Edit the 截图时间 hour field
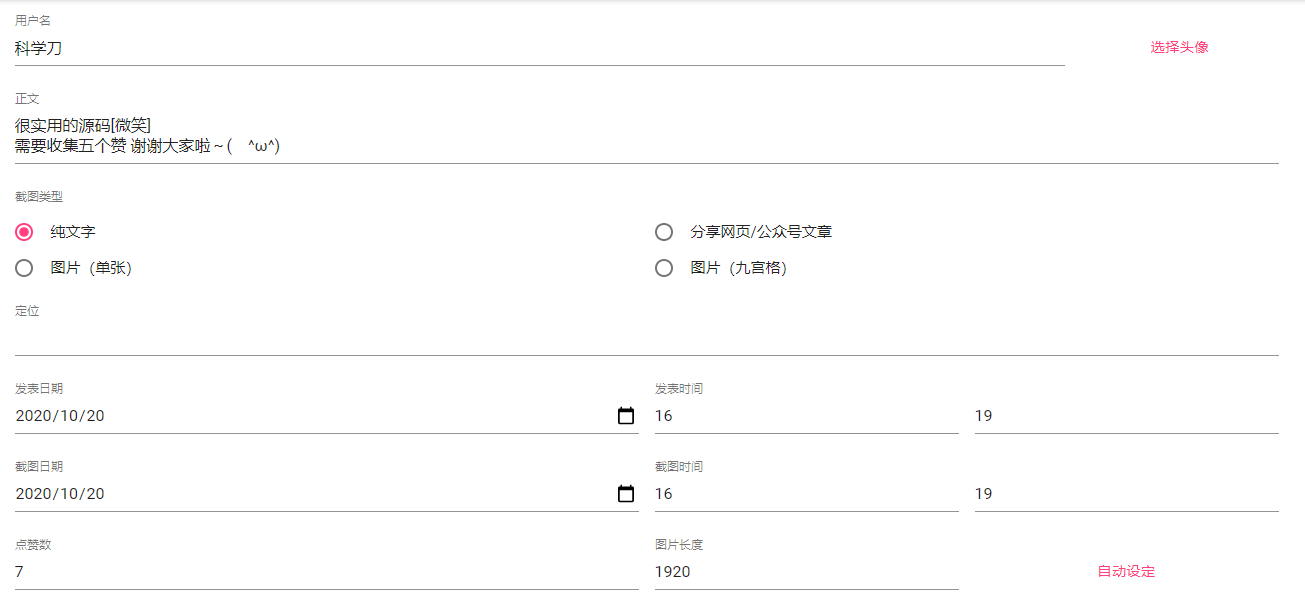Image resolution: width=1305 pixels, height=610 pixels. click(806, 494)
